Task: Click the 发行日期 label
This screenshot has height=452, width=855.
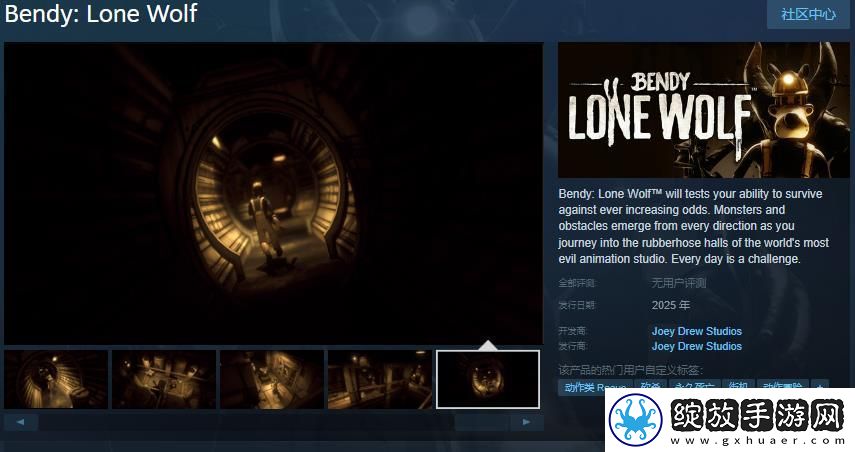Action: (x=577, y=305)
